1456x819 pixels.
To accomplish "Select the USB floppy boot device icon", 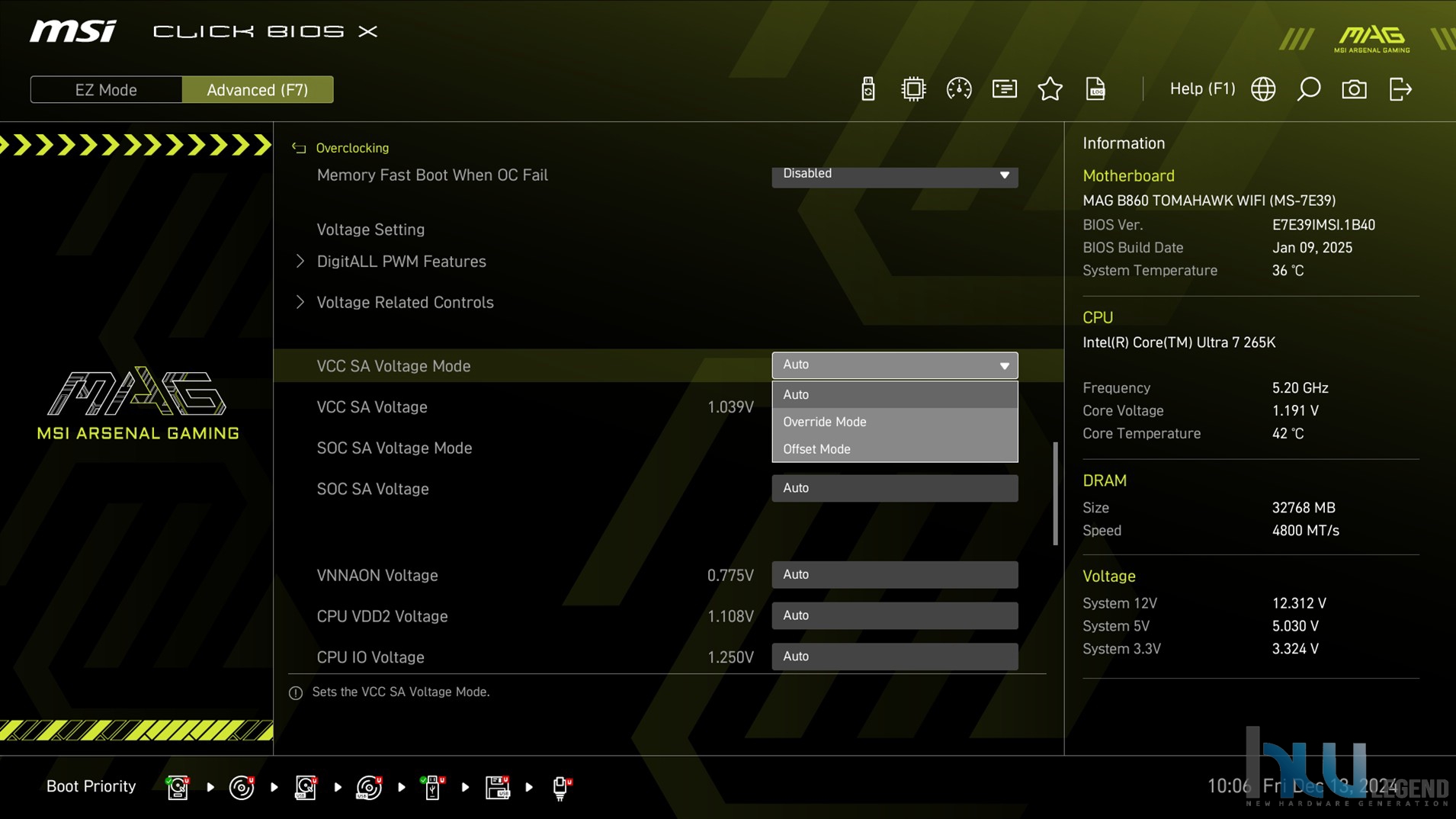I will pos(497,787).
